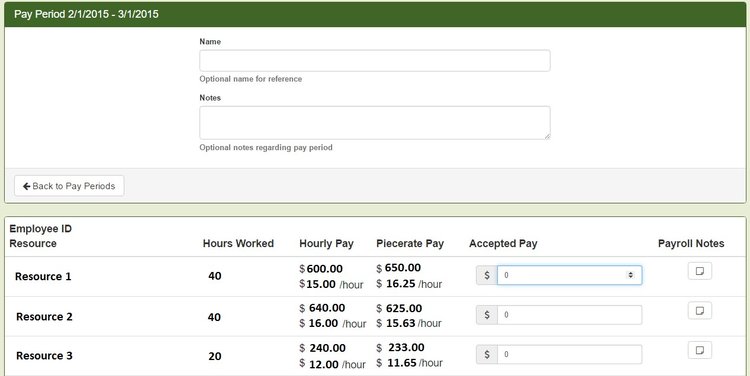Click the Accepted Pay column header
Viewport: 750px width, 376px height.
point(503,243)
